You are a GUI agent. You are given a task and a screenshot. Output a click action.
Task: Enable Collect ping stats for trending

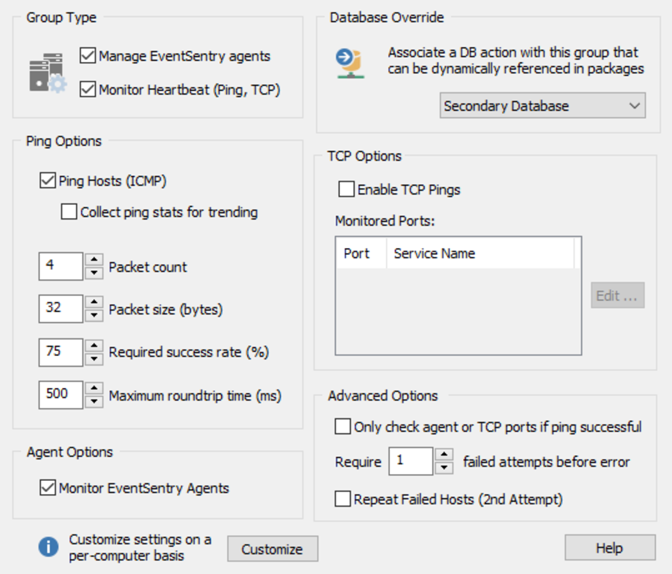point(69,212)
